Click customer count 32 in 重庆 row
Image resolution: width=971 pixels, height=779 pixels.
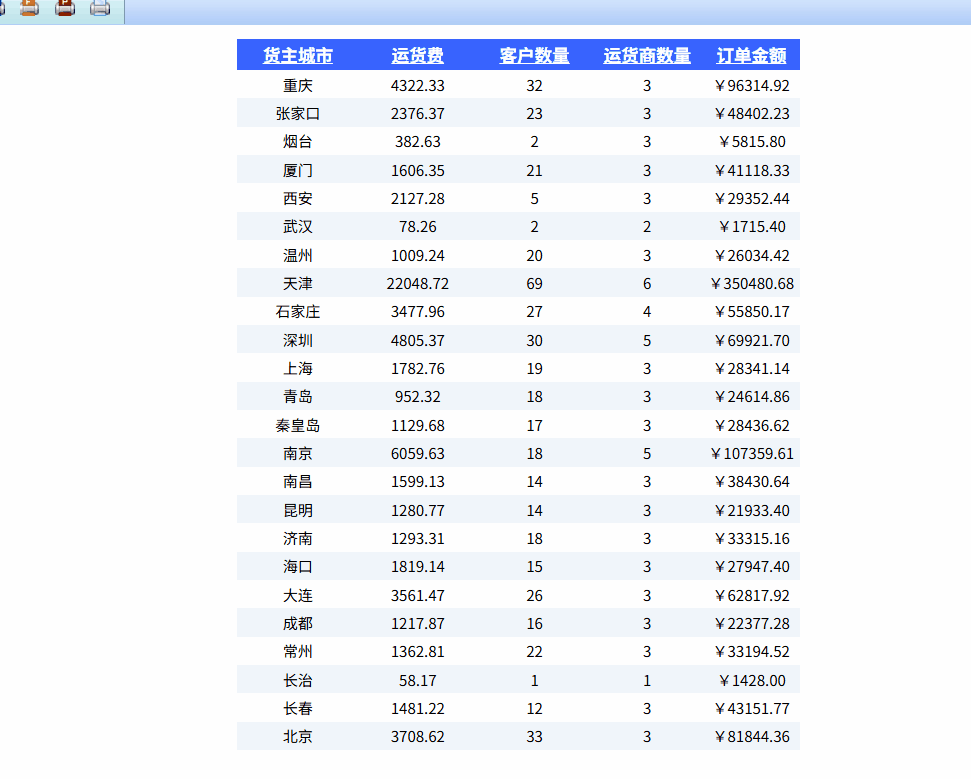point(534,85)
